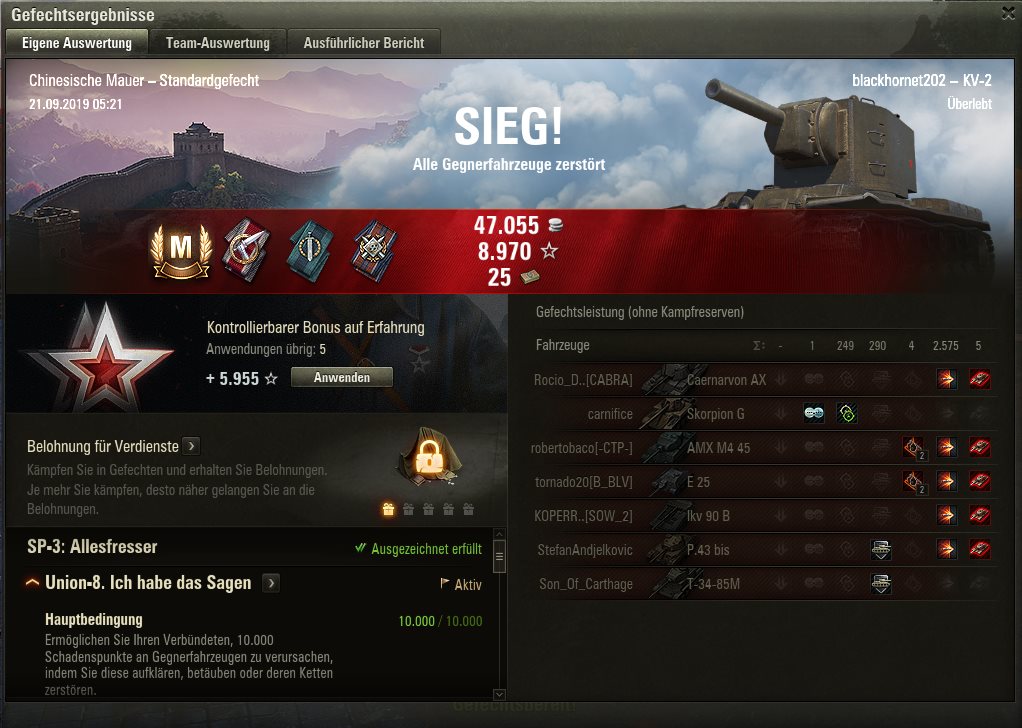The image size is (1022, 728).
Task: Open details arrow next to Union-8 mission
Action: pos(271,583)
